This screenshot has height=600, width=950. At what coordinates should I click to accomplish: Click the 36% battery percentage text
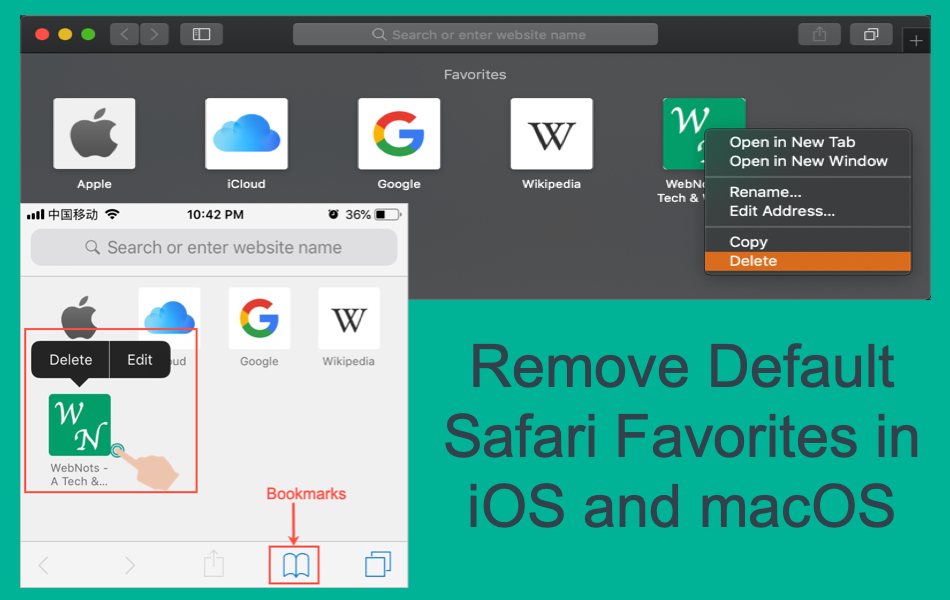[x=357, y=215]
